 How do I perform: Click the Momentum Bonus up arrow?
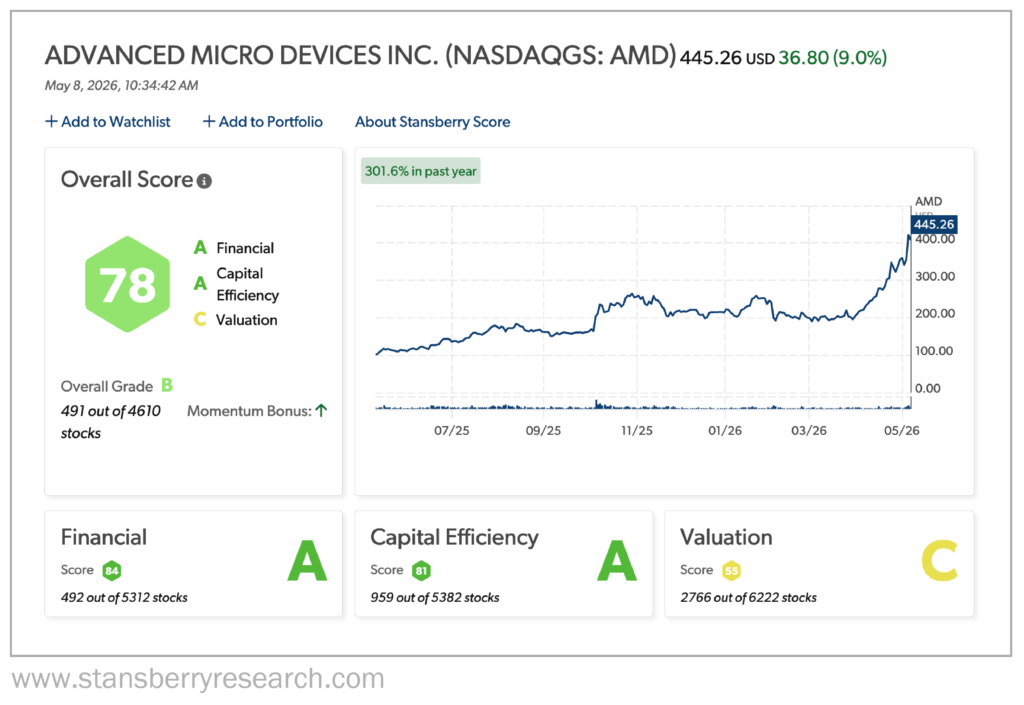tap(321, 411)
